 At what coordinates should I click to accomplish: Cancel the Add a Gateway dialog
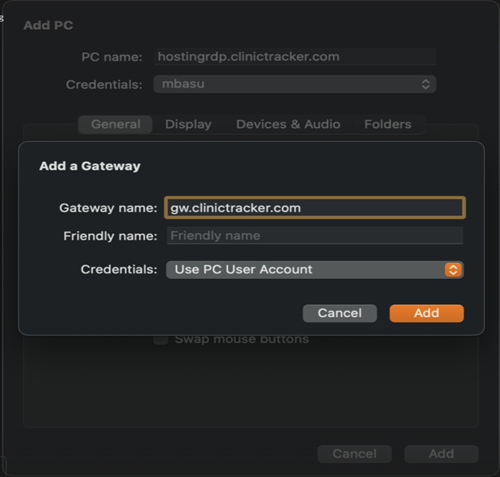[x=340, y=313]
